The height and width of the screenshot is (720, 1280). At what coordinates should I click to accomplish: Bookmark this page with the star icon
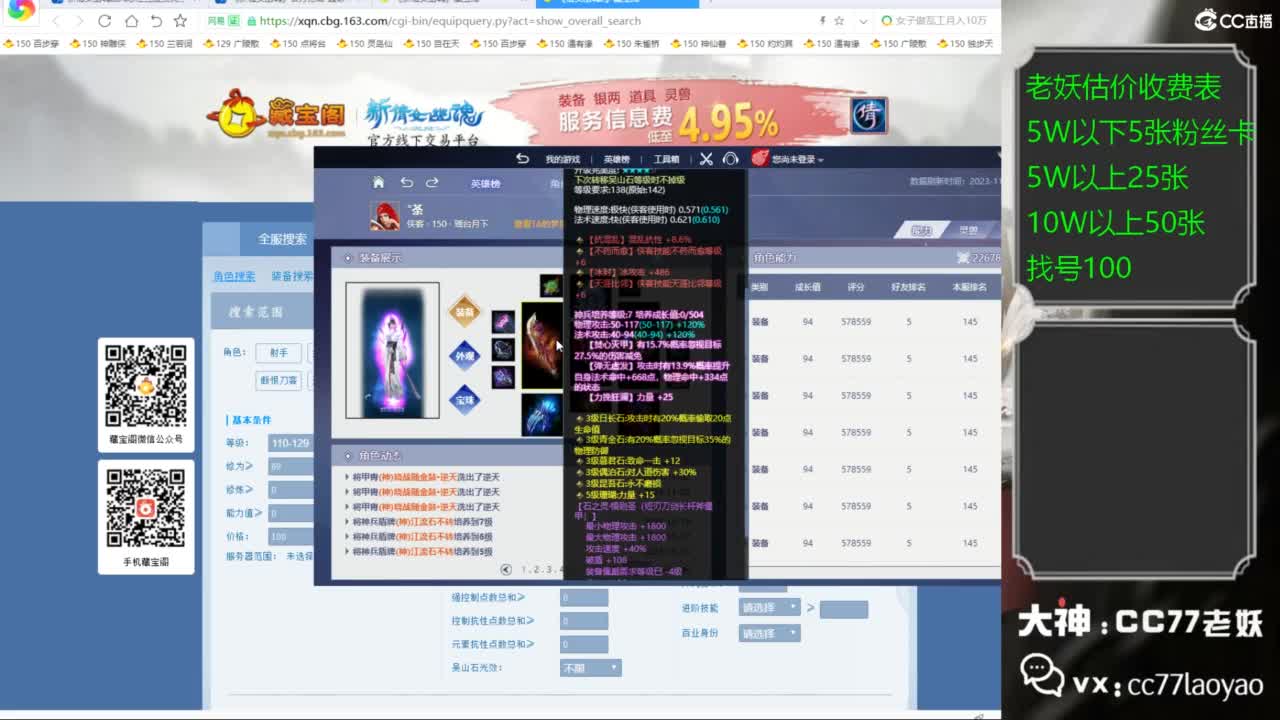(180, 21)
